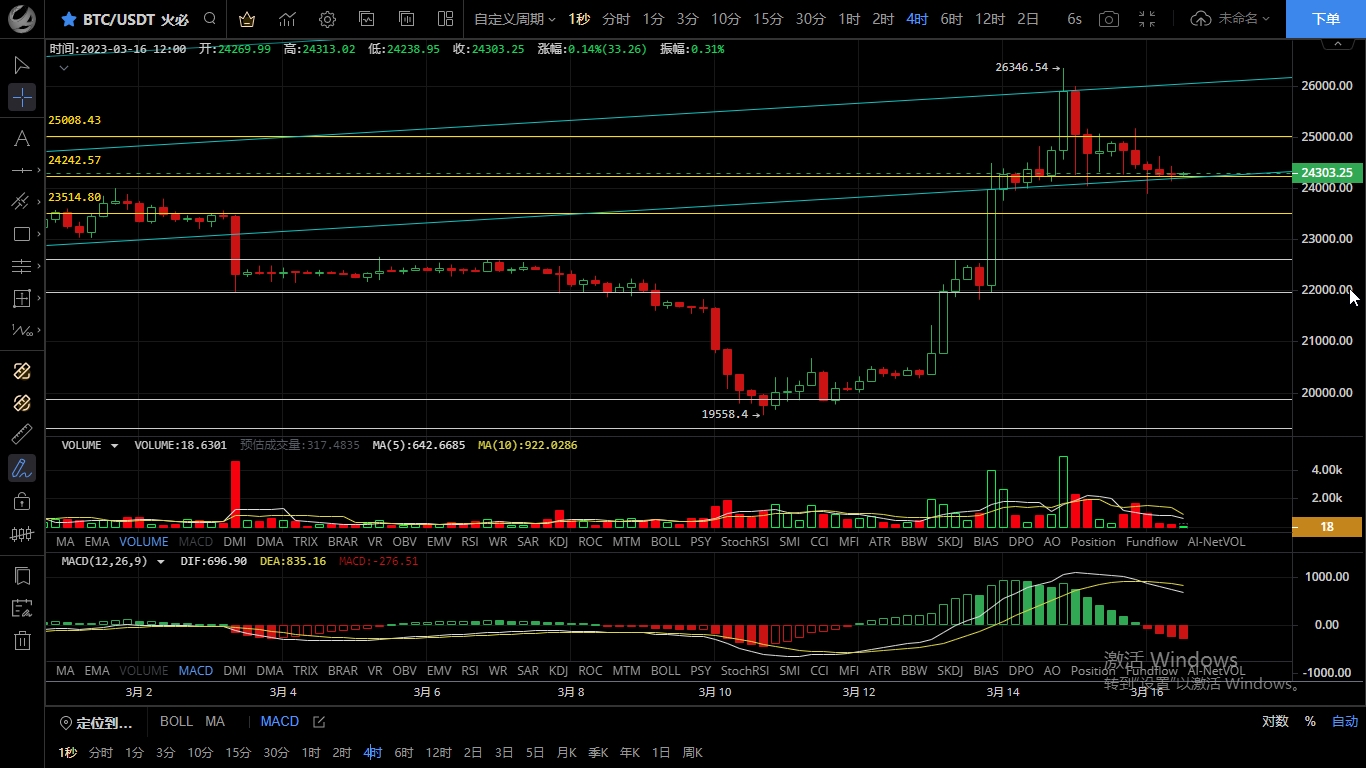Click the exit fullscreen arrows icon

click(x=1147, y=19)
